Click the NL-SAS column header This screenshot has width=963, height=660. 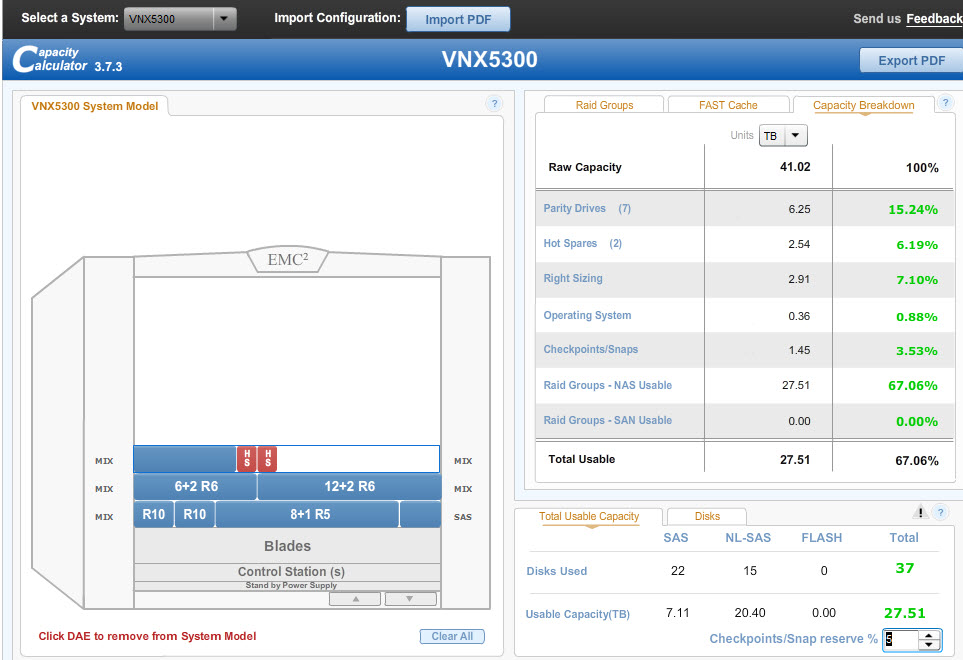point(747,538)
